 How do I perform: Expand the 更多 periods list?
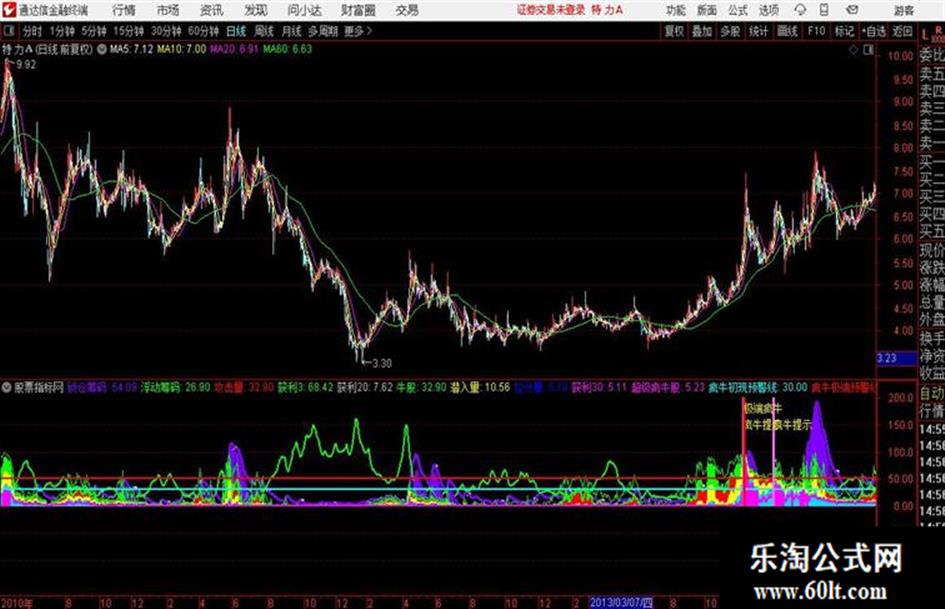pos(358,31)
